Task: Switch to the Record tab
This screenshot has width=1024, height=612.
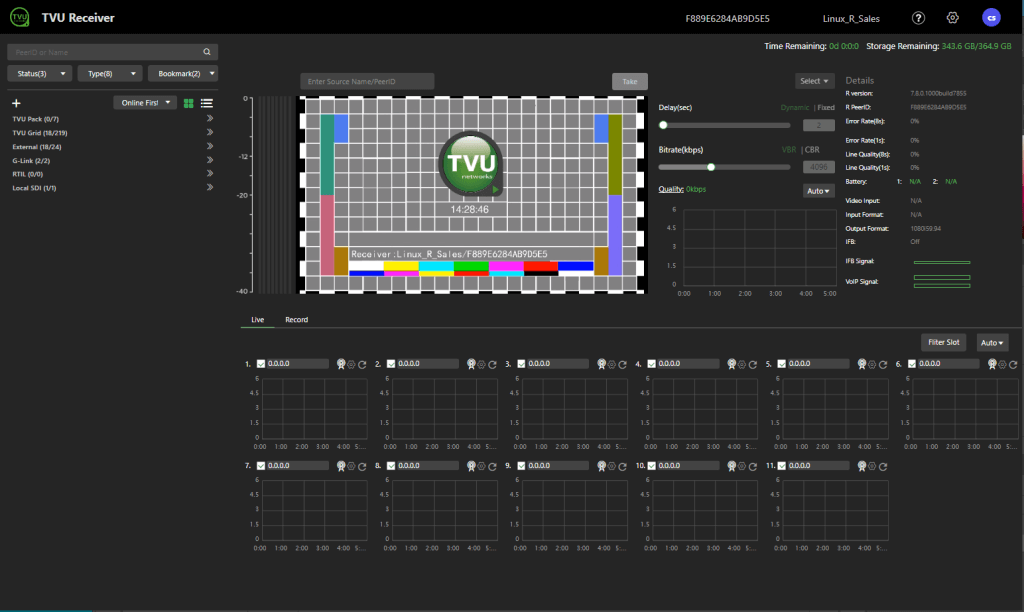Action: coord(296,319)
